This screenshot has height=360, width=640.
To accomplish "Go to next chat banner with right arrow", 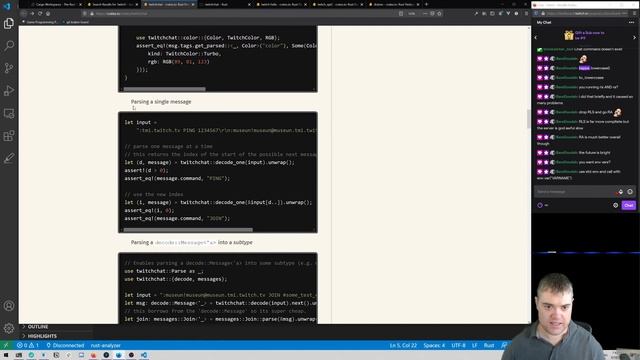I will pyautogui.click(x=634, y=37).
